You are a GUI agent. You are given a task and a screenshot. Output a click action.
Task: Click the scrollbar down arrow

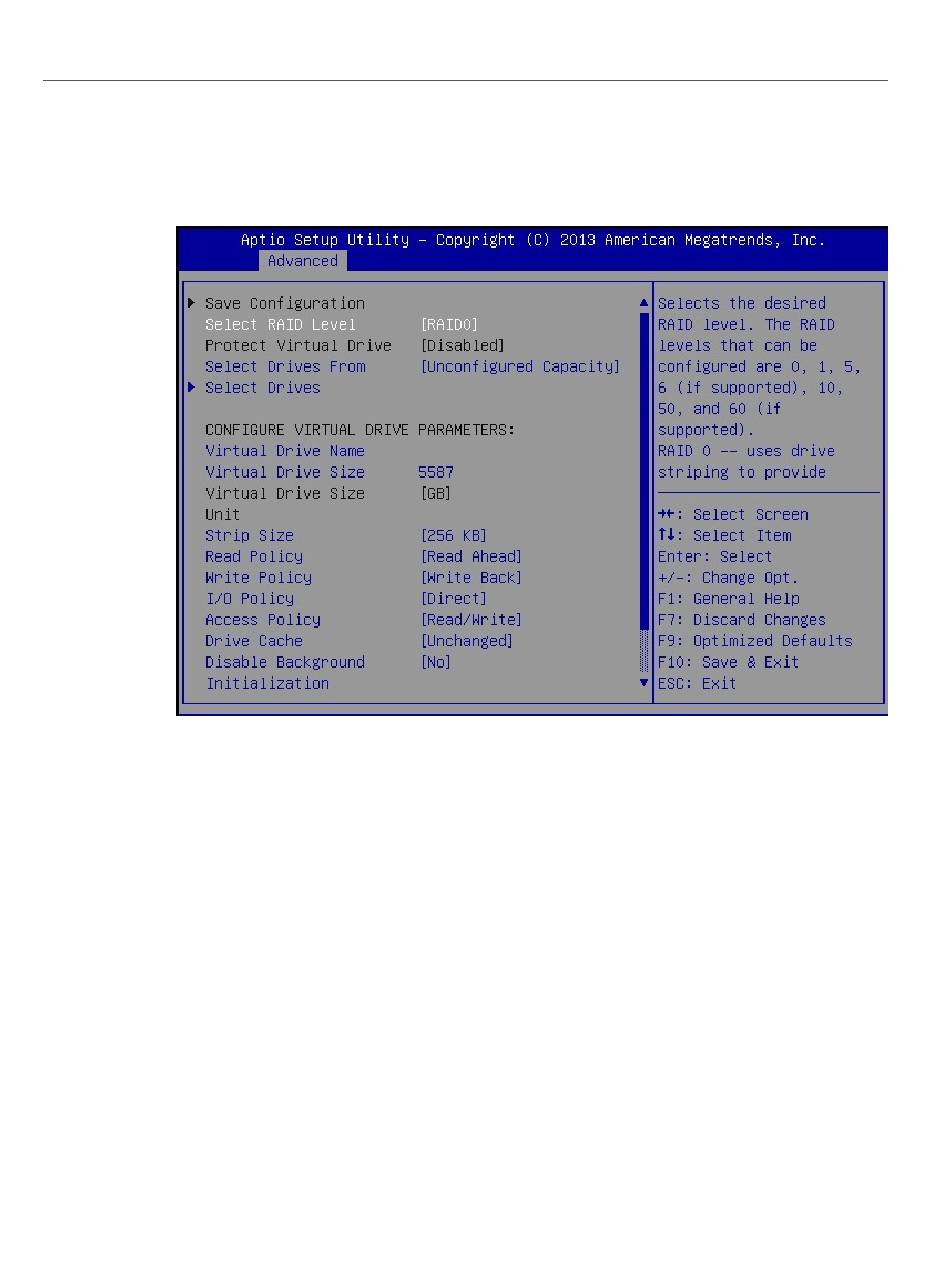[644, 683]
